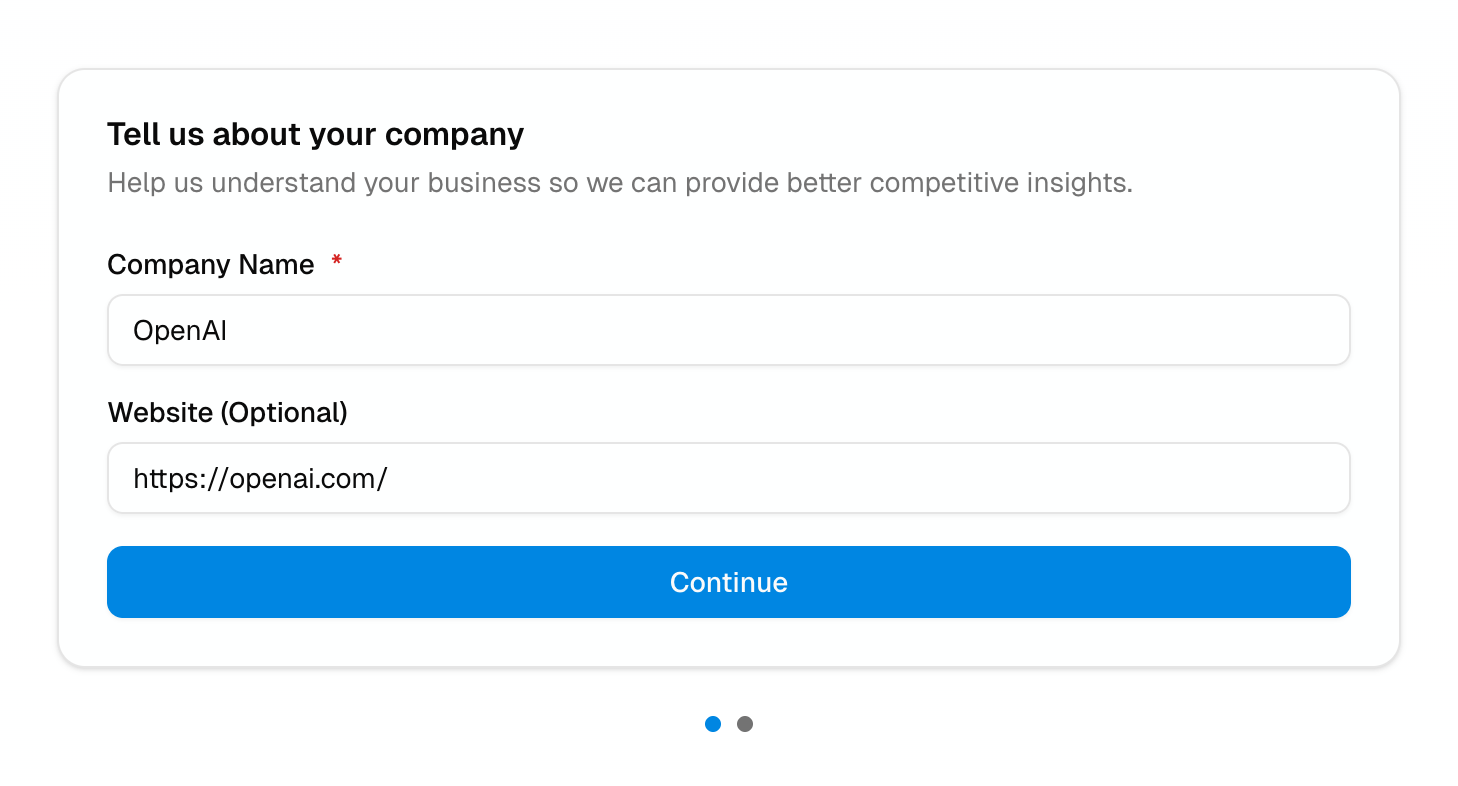Advance using the second carousel indicator
This screenshot has height=786, width=1458.
click(x=745, y=723)
